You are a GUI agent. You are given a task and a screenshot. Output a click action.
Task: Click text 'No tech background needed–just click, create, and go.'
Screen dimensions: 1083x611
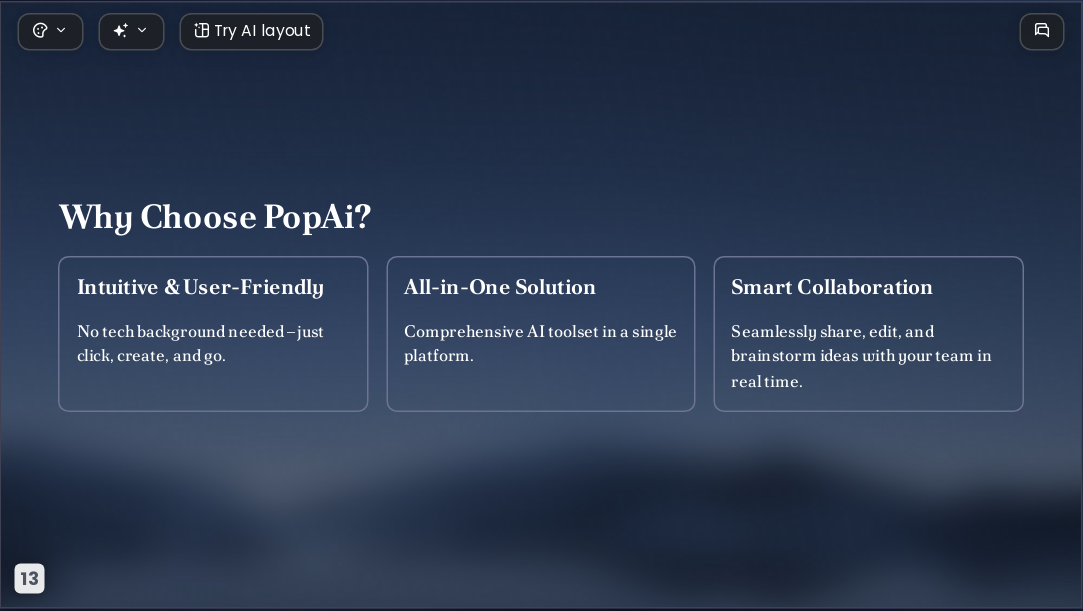(x=200, y=344)
